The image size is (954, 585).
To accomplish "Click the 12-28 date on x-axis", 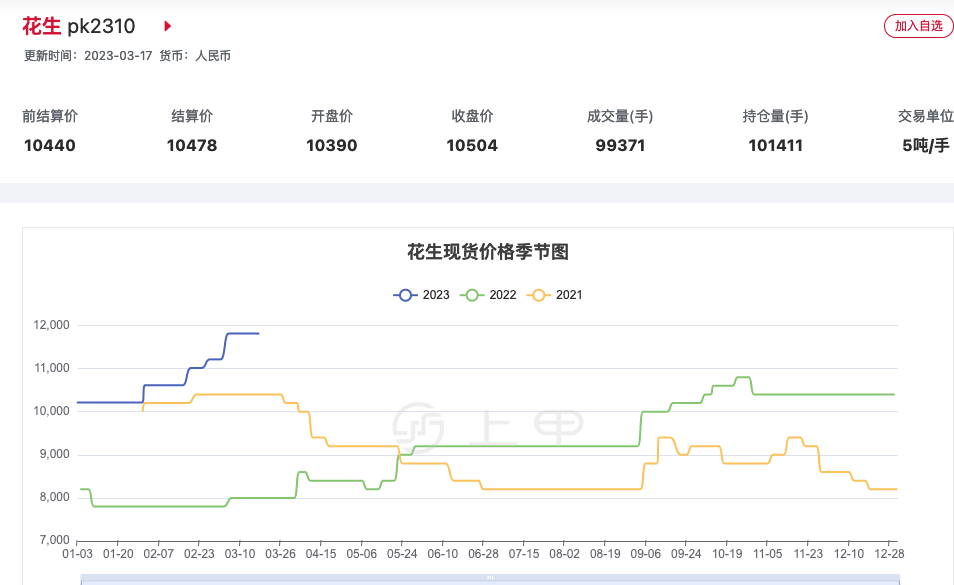I will [889, 553].
